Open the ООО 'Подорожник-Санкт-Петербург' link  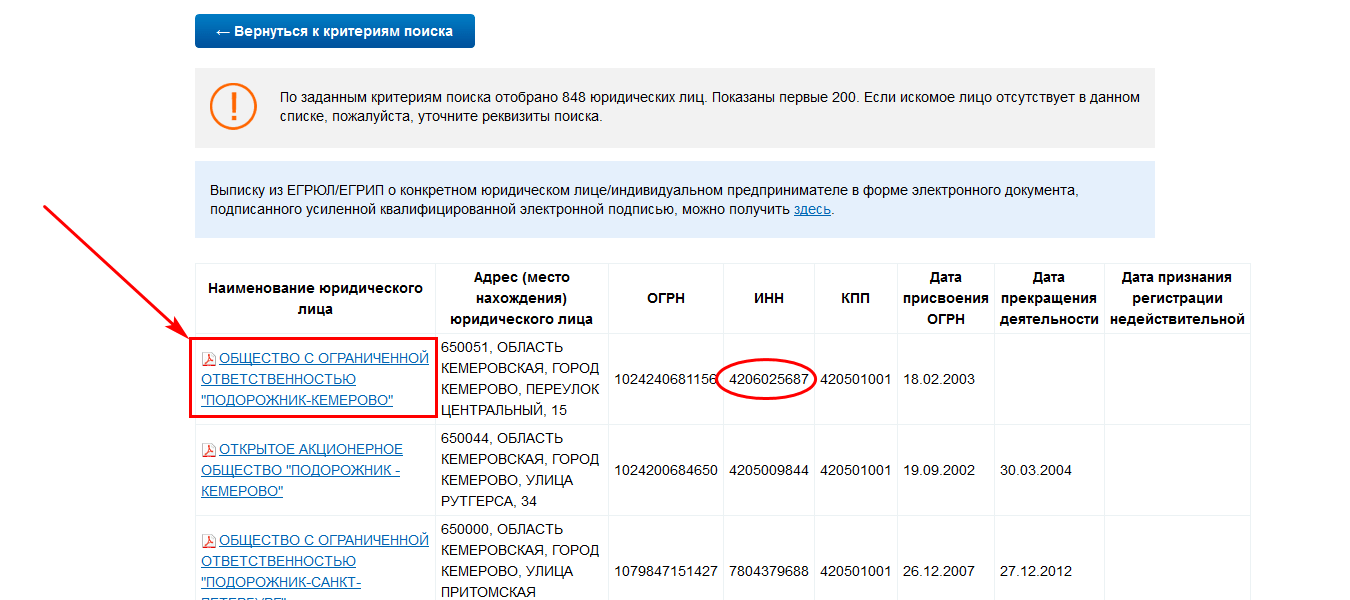click(x=315, y=566)
